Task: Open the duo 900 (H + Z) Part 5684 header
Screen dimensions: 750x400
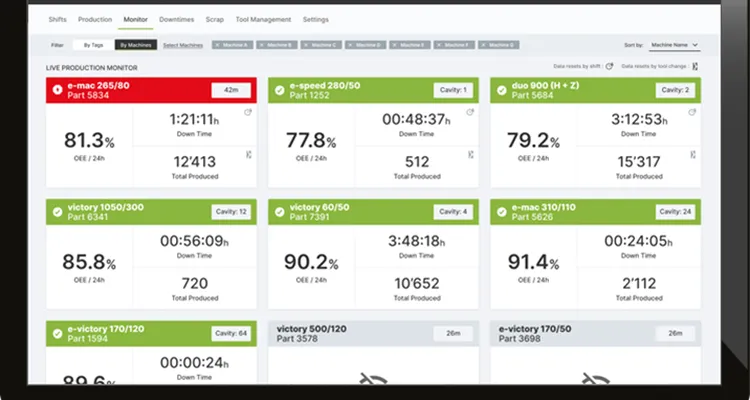Action: pos(596,90)
